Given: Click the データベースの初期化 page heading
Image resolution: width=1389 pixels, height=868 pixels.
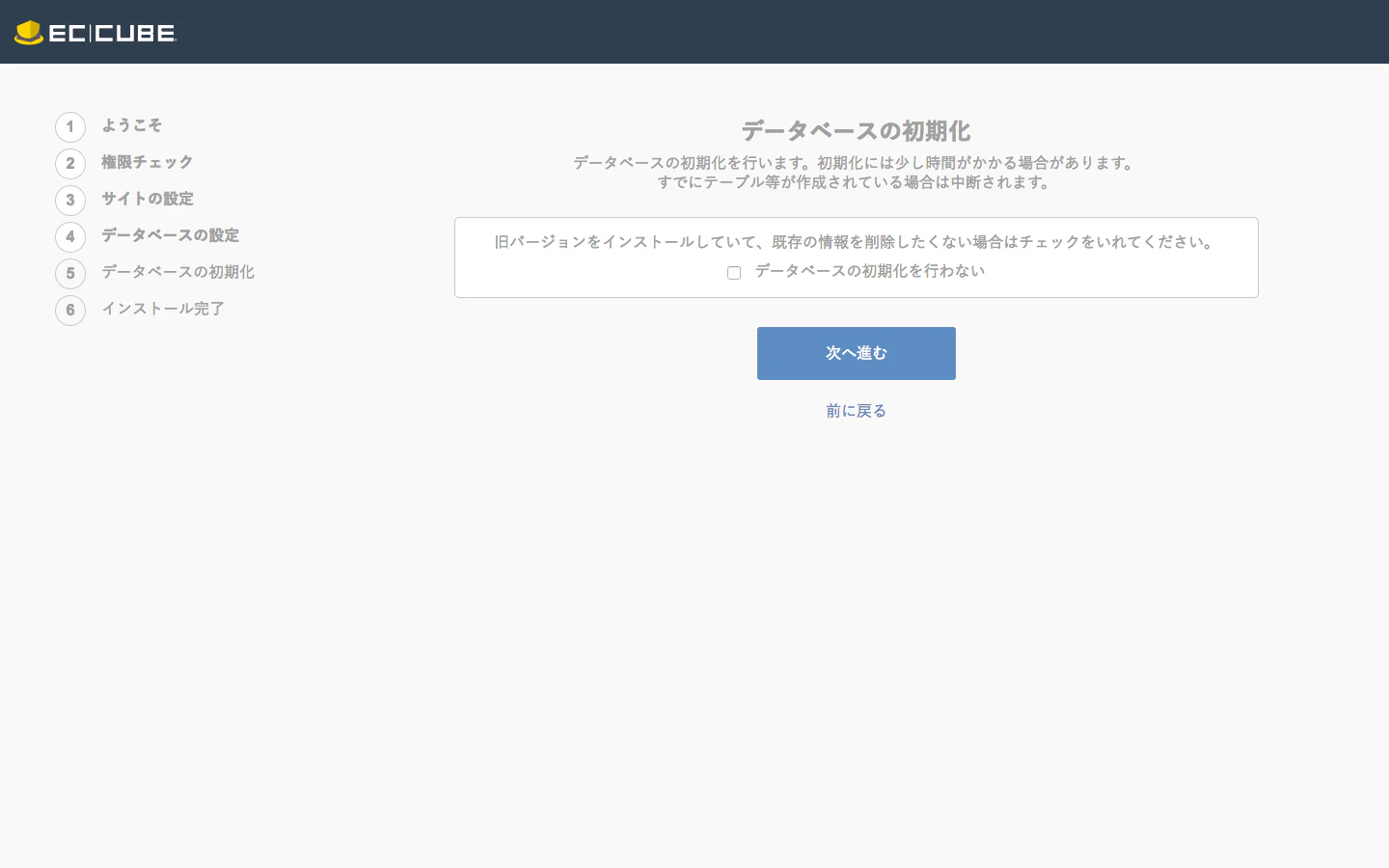Looking at the screenshot, I should [x=857, y=131].
